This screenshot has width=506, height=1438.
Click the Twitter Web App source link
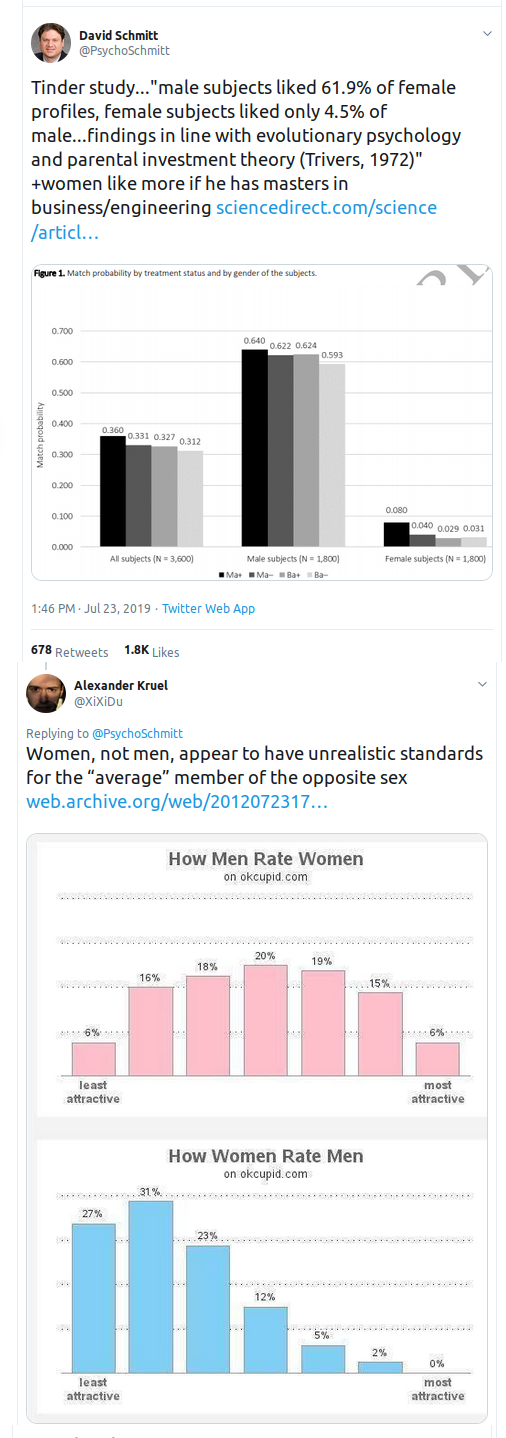click(208, 608)
